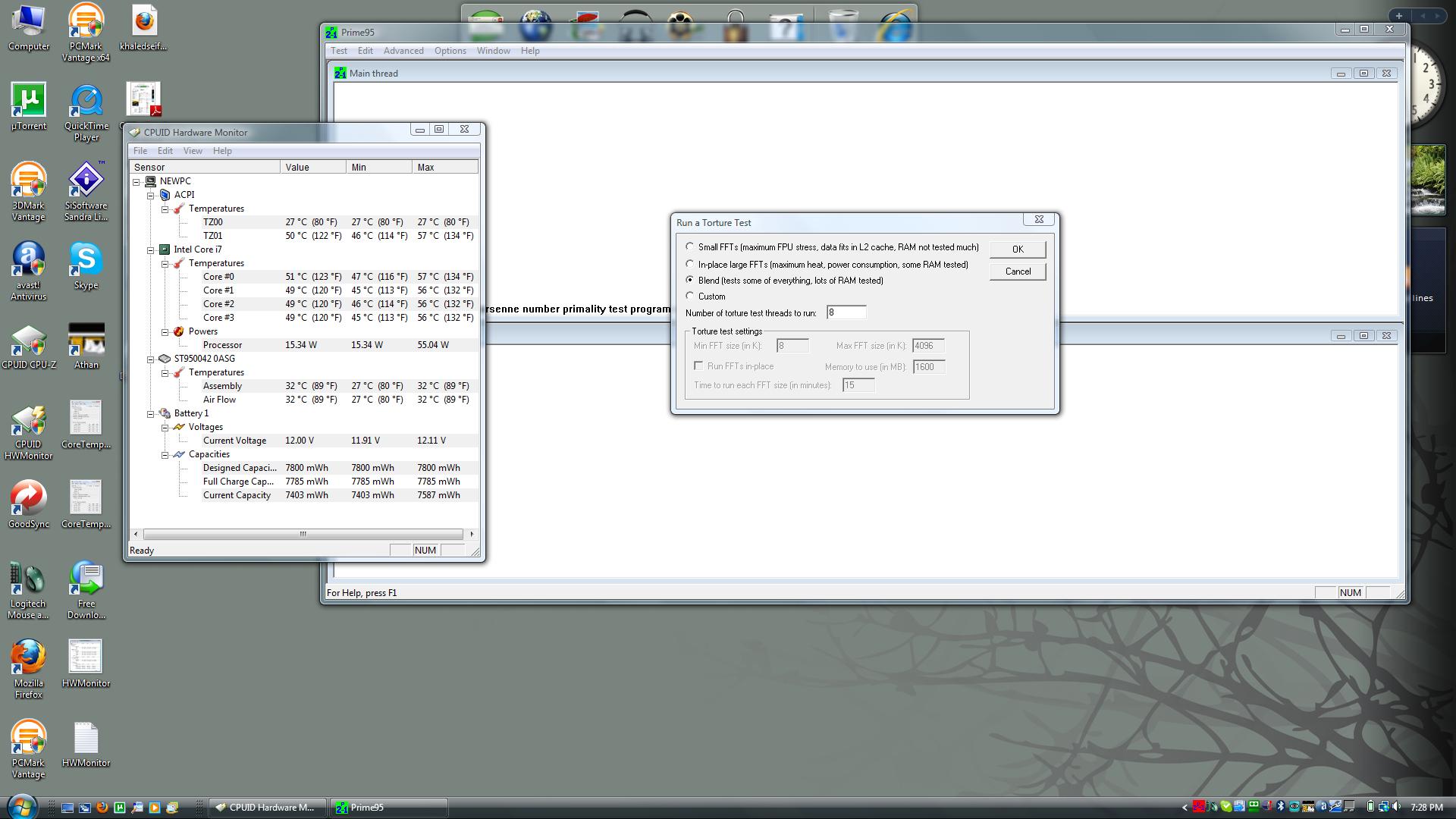
Task: Open avast! Antivirus desktop icon
Action: (x=29, y=272)
